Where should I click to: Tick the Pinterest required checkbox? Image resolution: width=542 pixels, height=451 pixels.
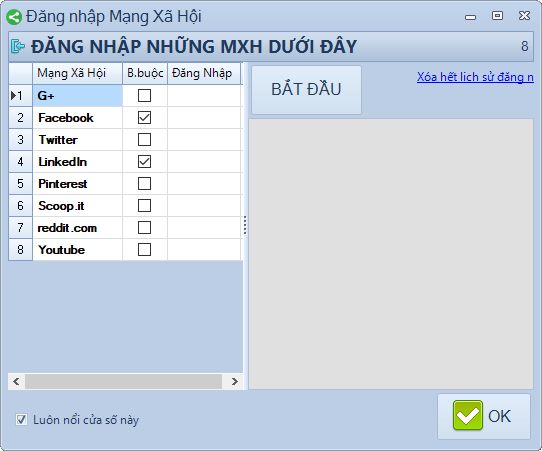coord(144,184)
